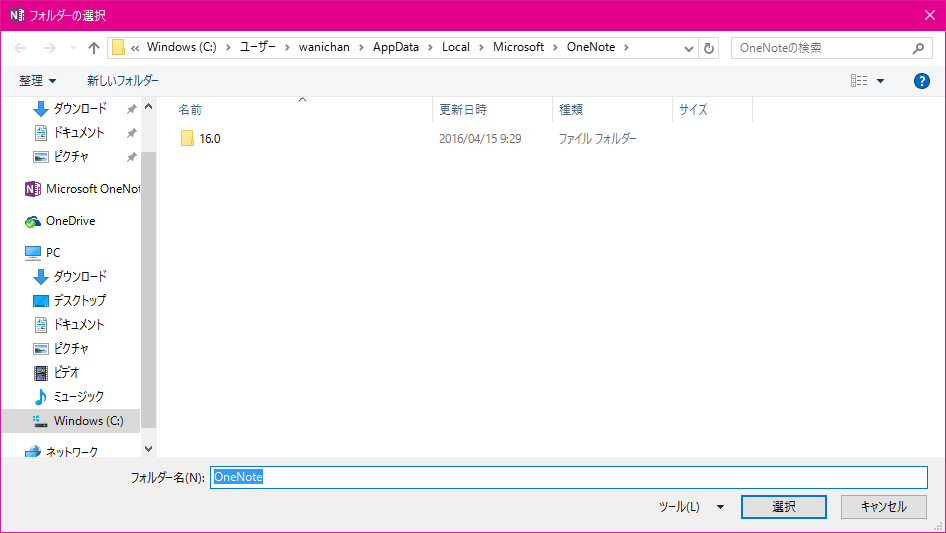Select PC in the navigation pane

click(x=42, y=252)
